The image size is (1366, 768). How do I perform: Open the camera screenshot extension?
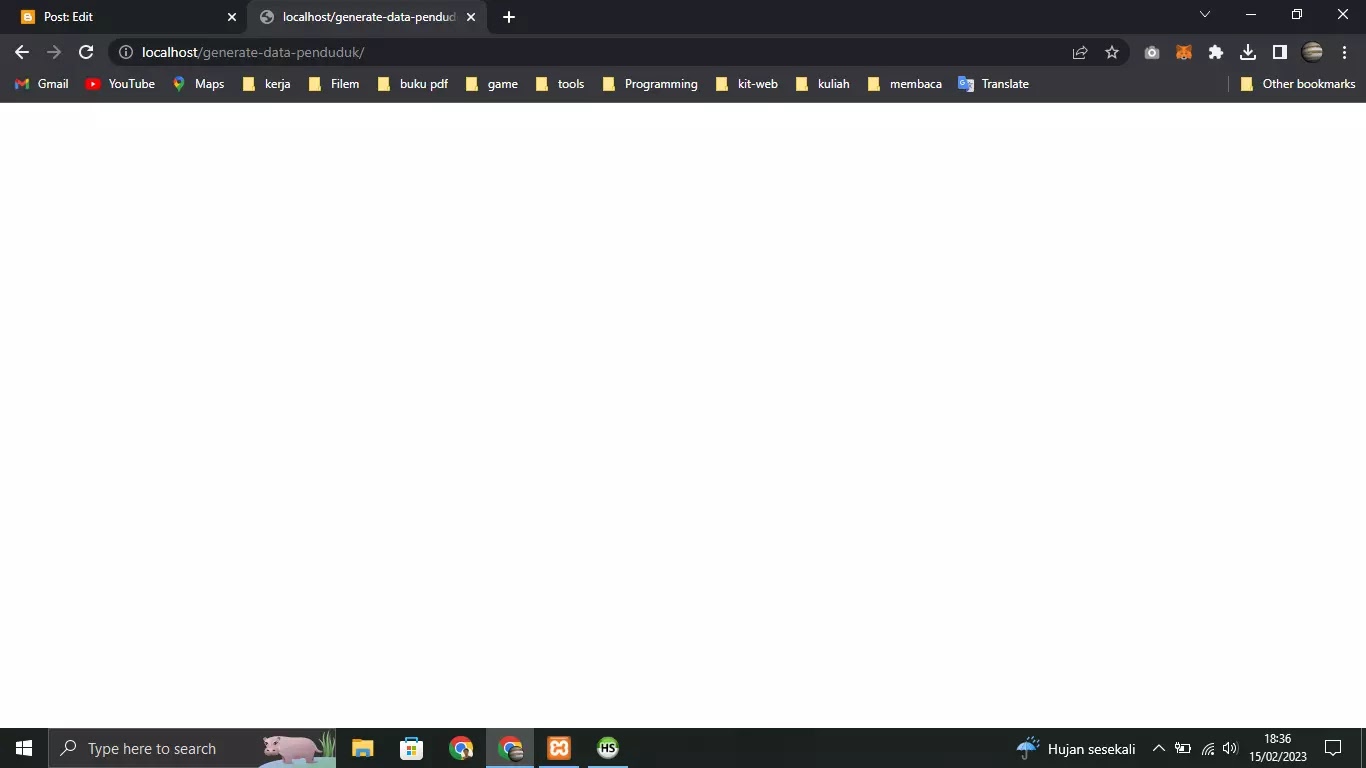click(x=1152, y=52)
